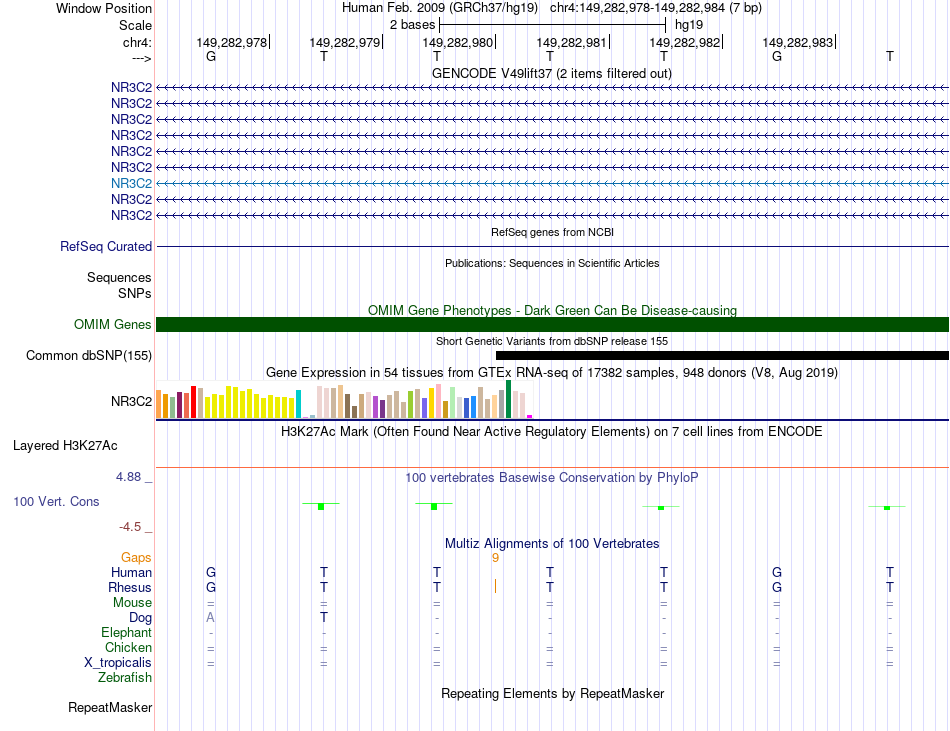
Task: Click Short Genetic Variants from dbSNP title
Action: tap(552, 342)
